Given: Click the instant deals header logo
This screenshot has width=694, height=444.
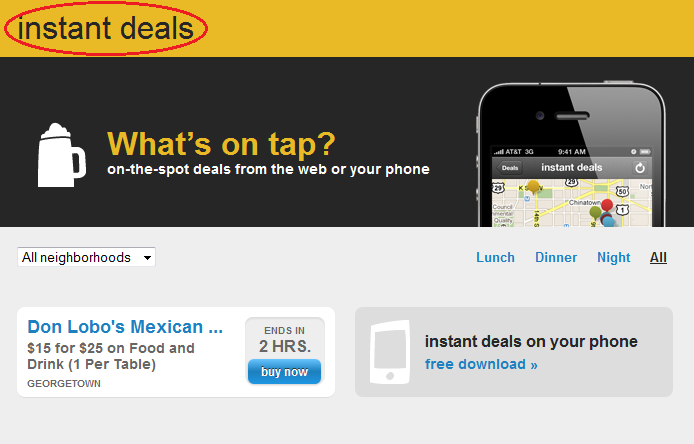Looking at the screenshot, I should 106,28.
